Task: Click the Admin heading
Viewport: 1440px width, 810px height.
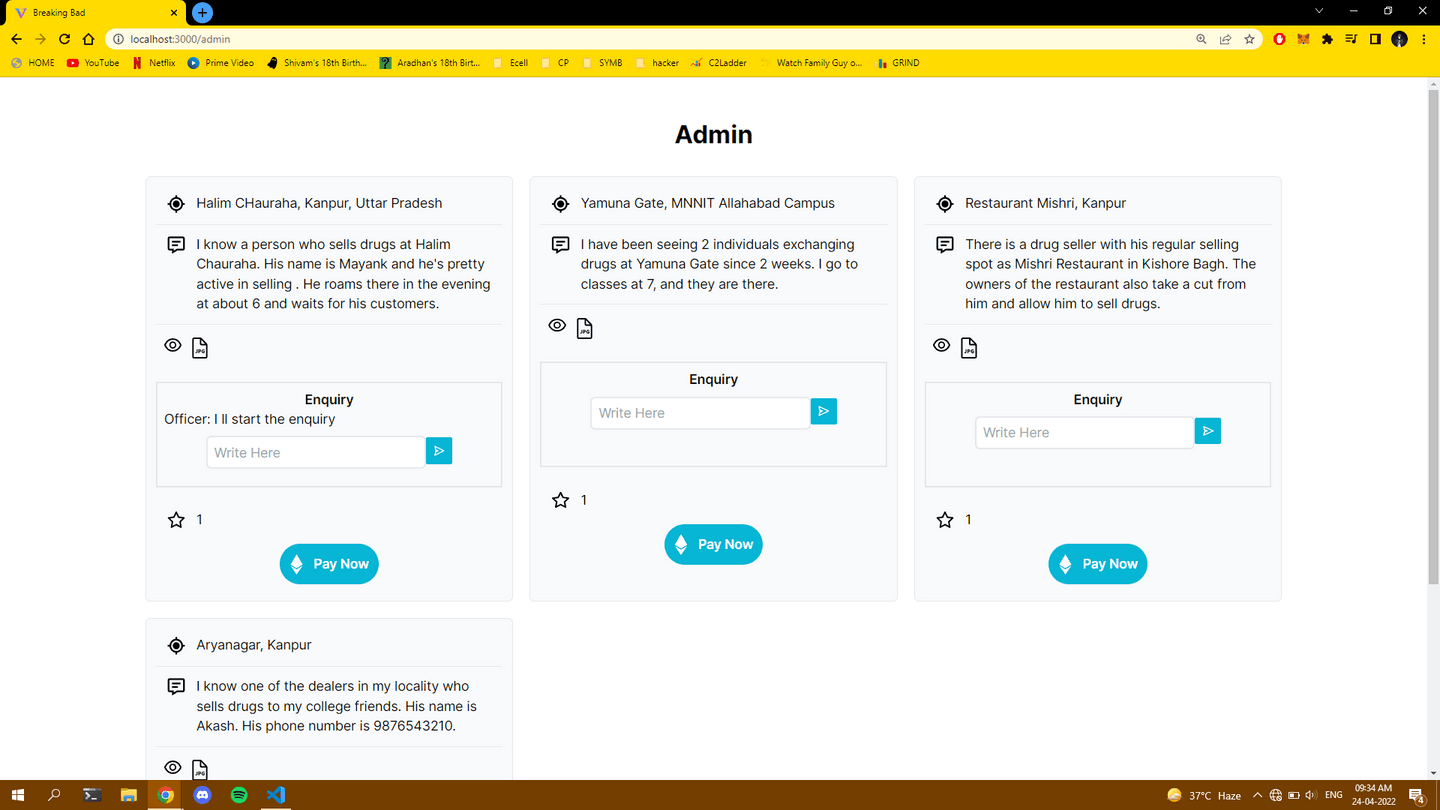Action: pyautogui.click(x=713, y=134)
